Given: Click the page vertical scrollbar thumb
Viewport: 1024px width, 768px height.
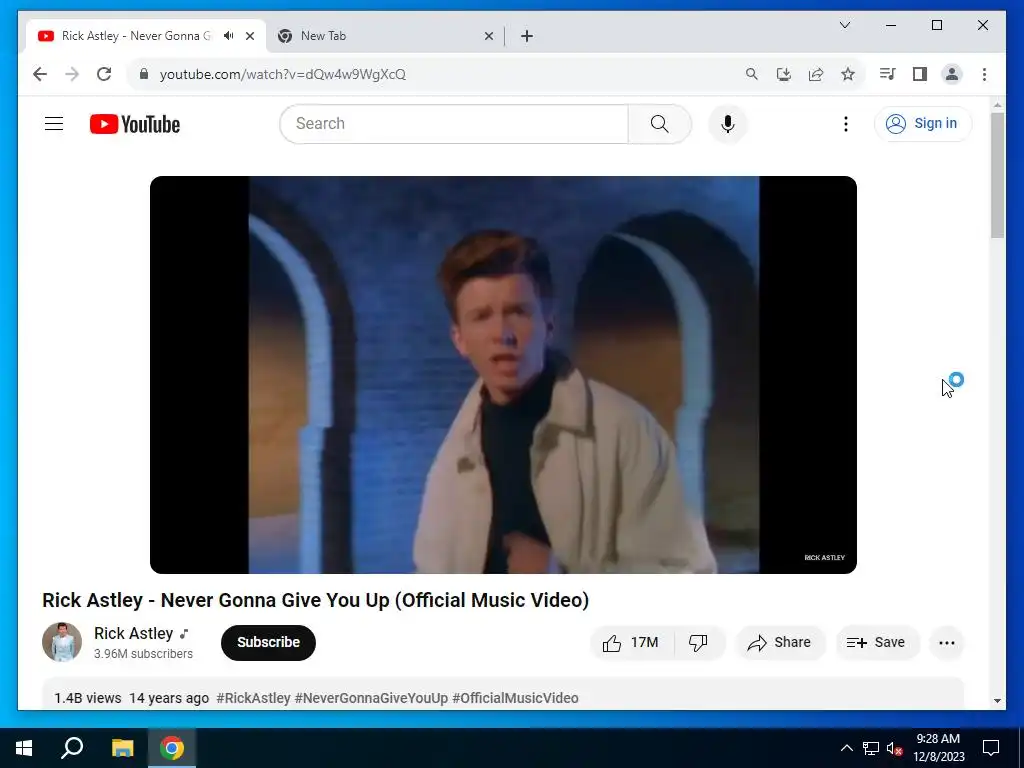Looking at the screenshot, I should [x=997, y=175].
